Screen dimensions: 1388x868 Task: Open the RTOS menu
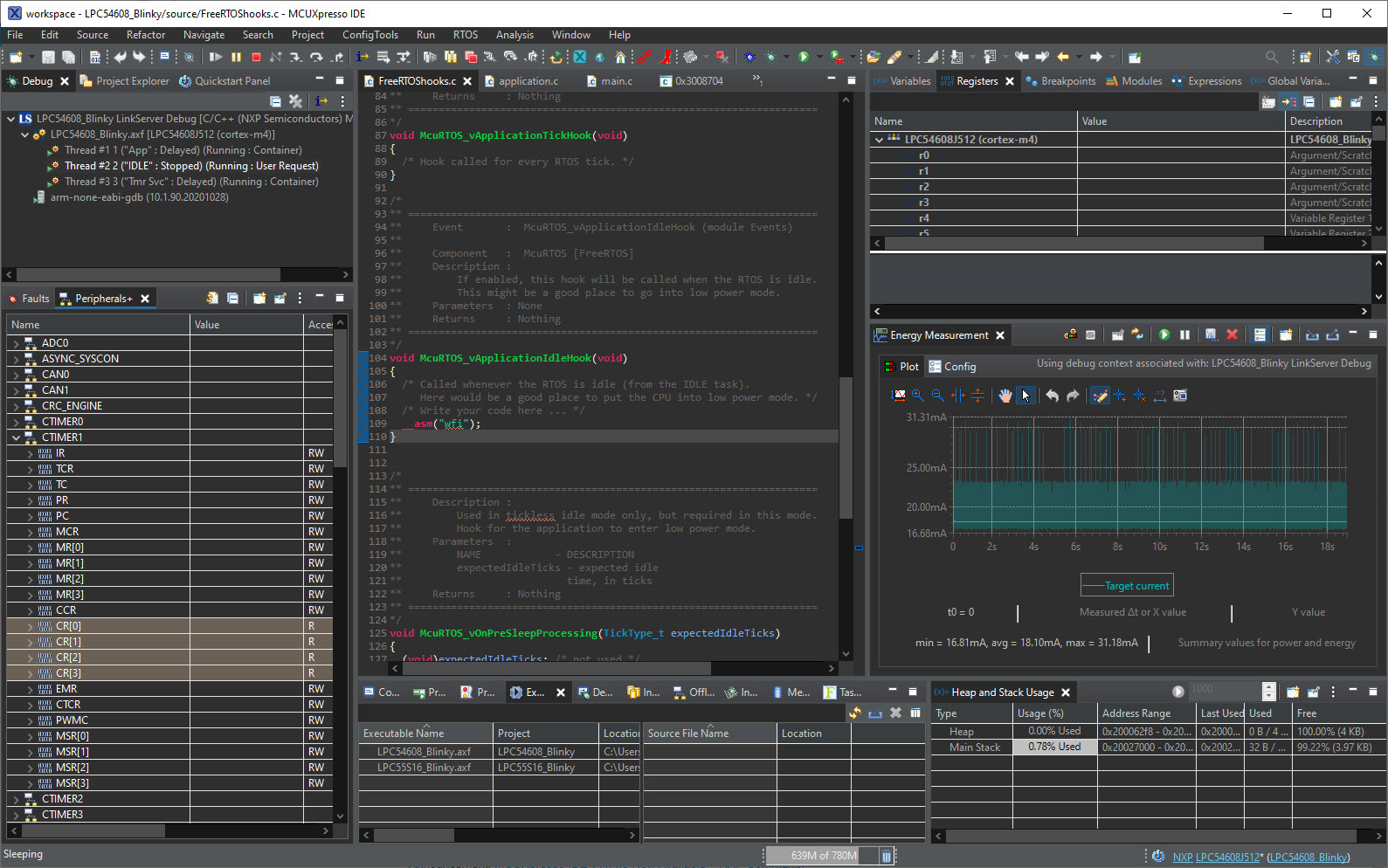(466, 35)
